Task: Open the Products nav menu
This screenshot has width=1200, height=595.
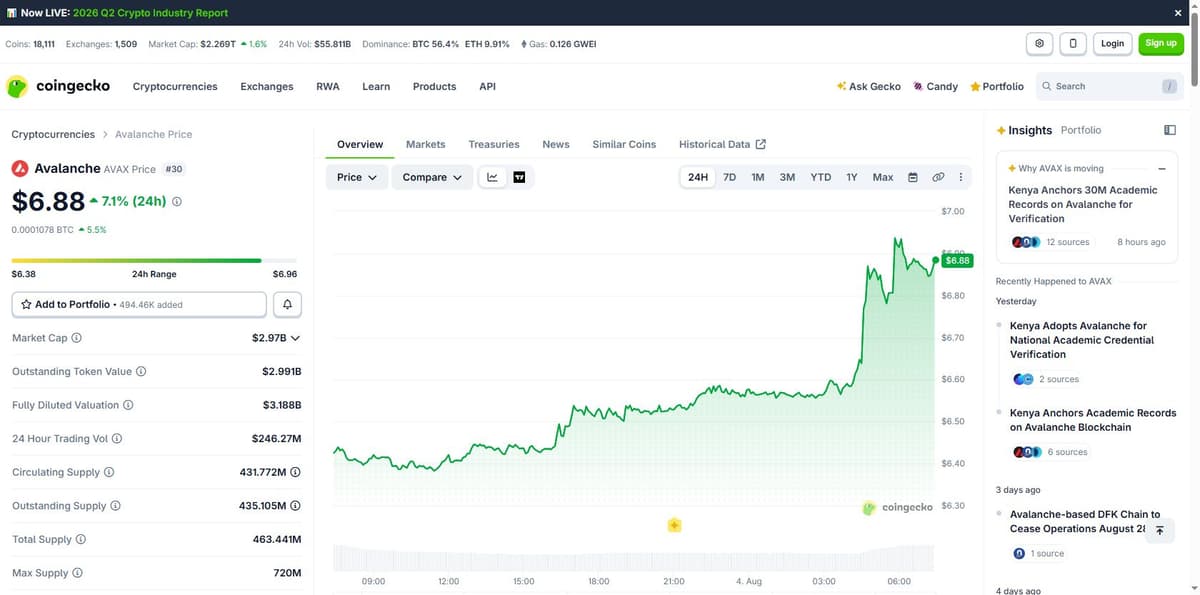Action: pyautogui.click(x=434, y=86)
